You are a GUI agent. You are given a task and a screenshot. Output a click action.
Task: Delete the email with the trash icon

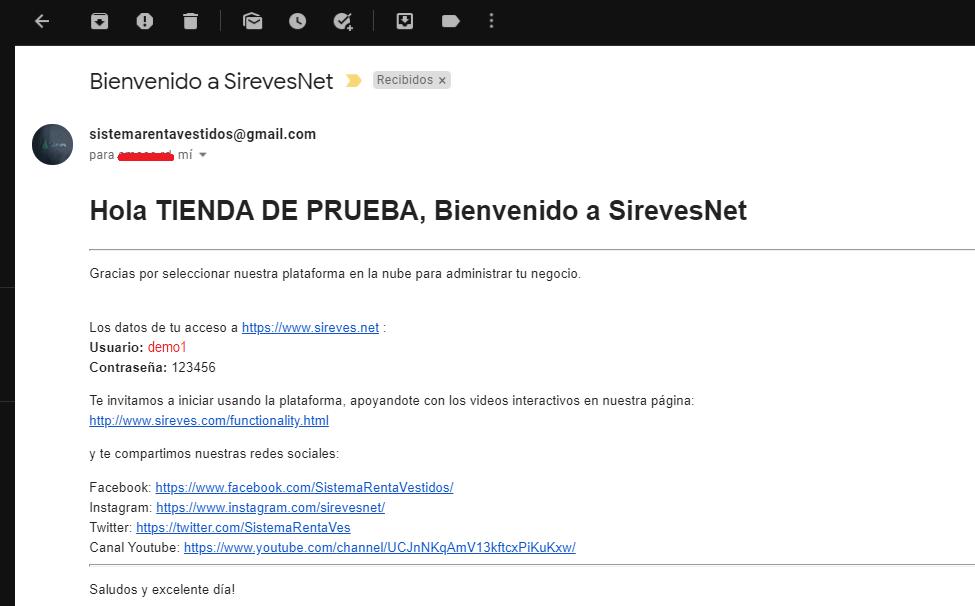coord(190,21)
